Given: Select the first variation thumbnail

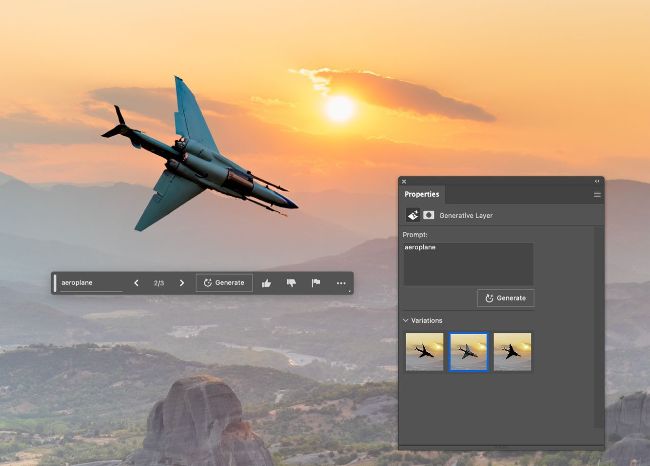Looking at the screenshot, I should (x=424, y=352).
